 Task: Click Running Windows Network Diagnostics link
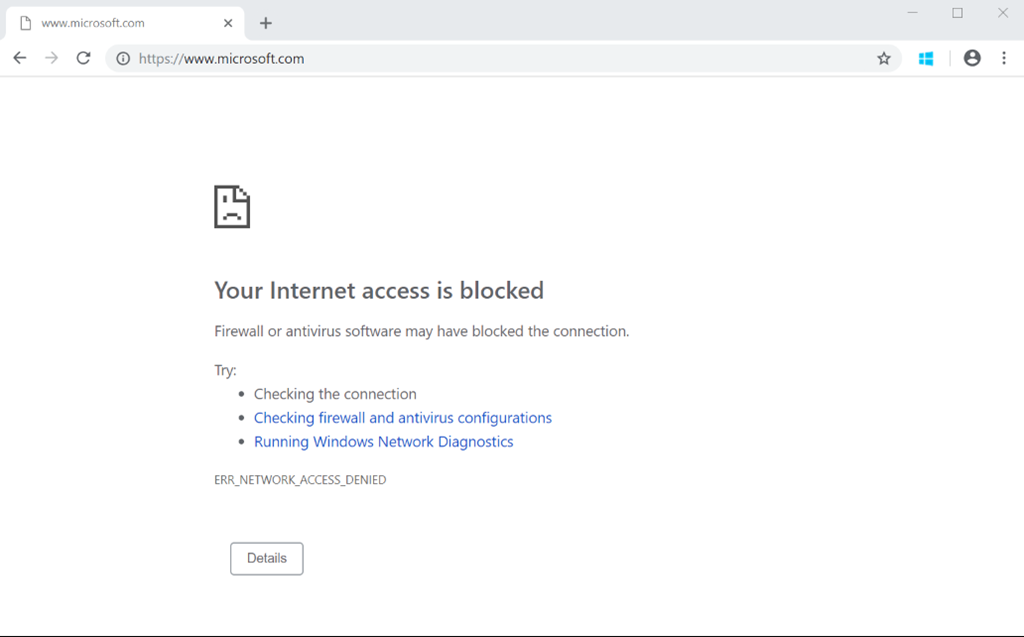(384, 442)
